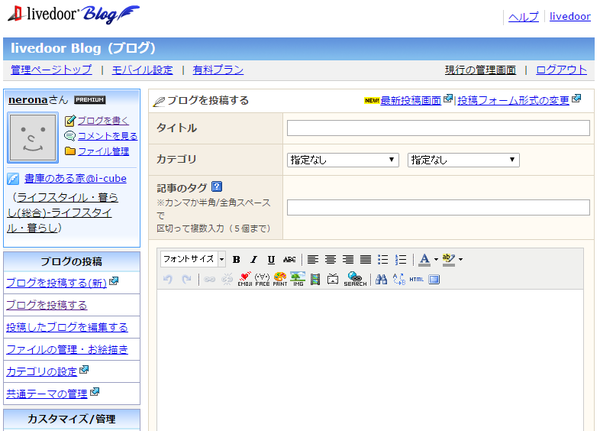Open livedoor link at top right
This screenshot has width=600, height=431.
pyautogui.click(x=570, y=16)
